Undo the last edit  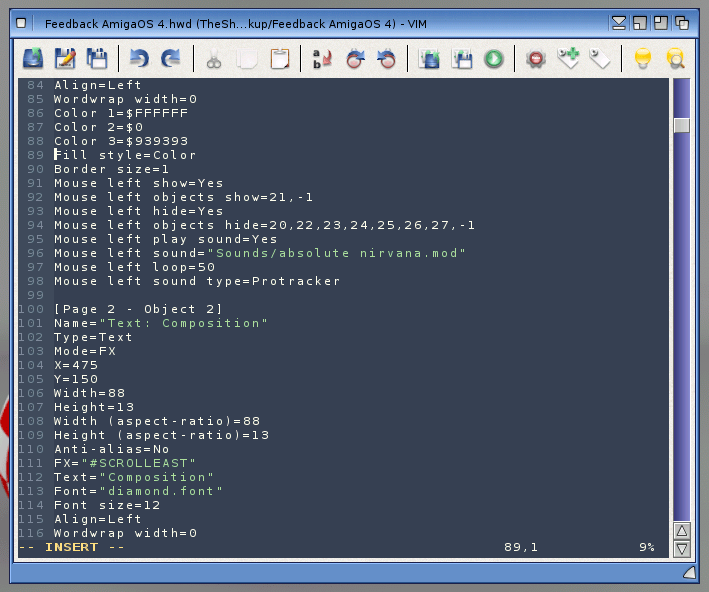140,59
